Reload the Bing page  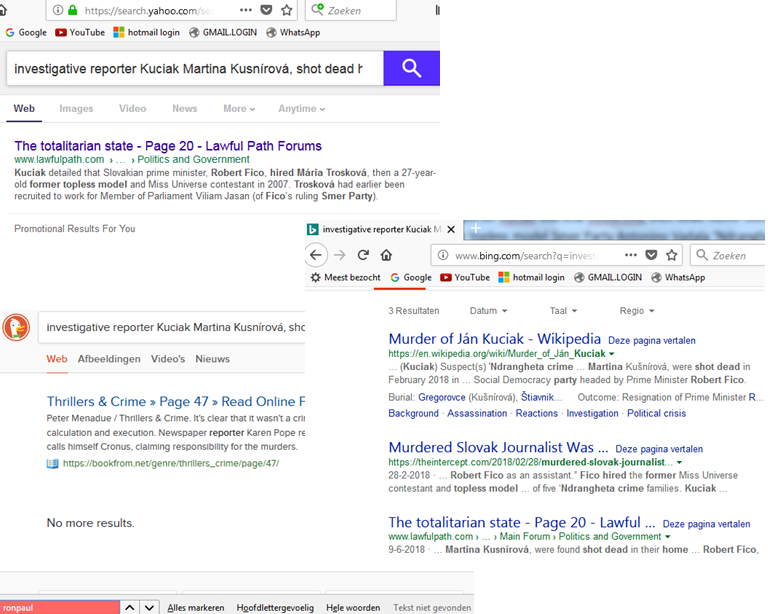363,255
